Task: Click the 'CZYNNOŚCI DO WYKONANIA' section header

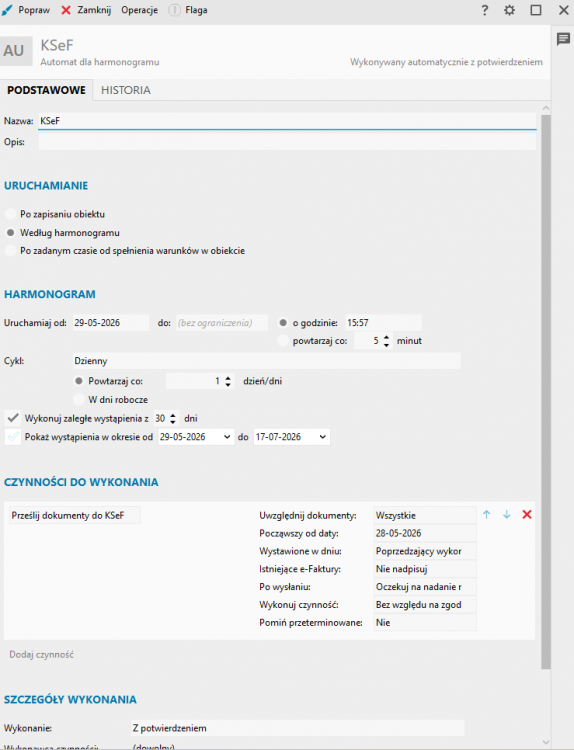Action: pyautogui.click(x=81, y=482)
